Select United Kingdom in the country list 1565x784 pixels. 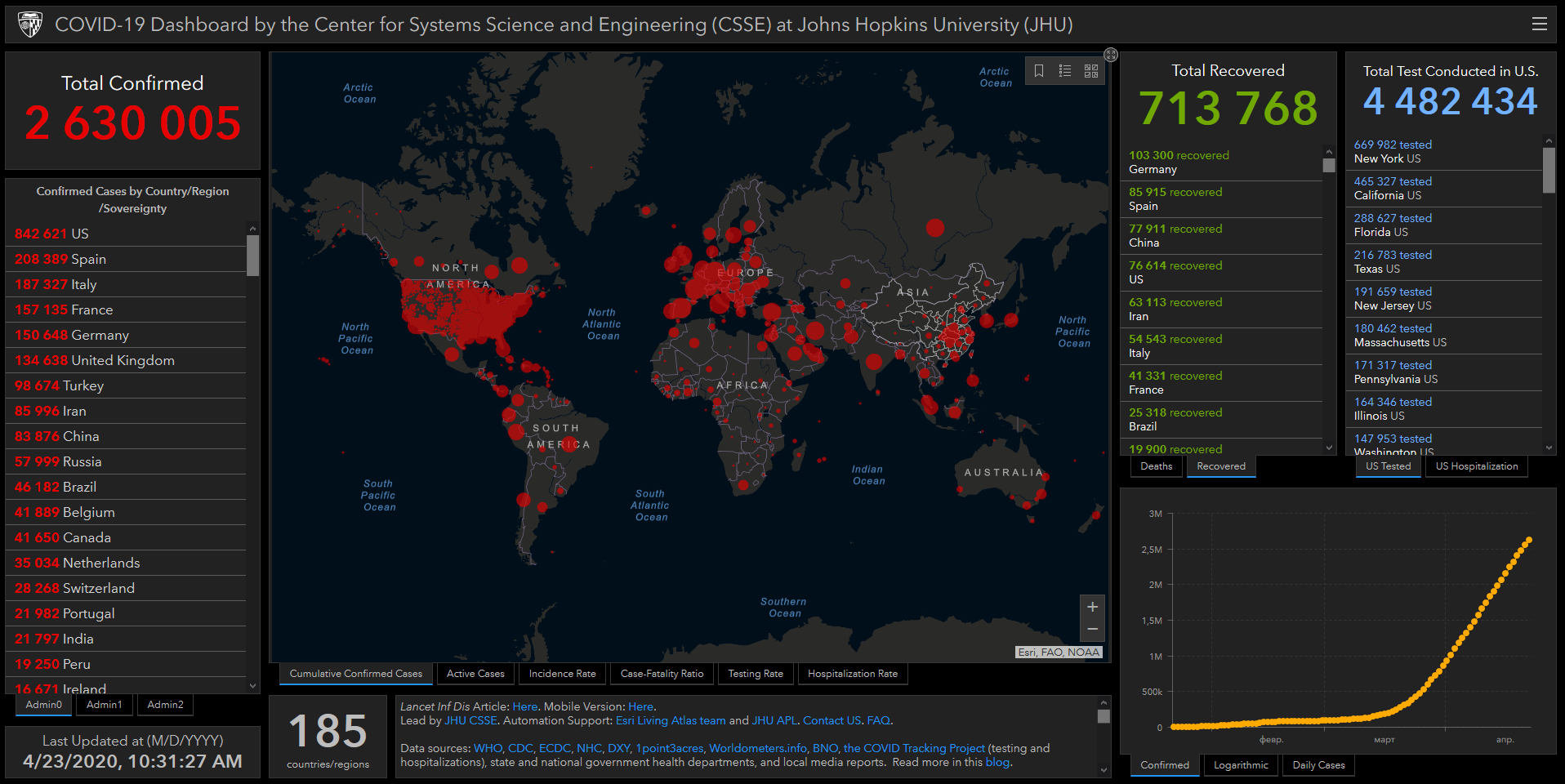[x=126, y=360]
